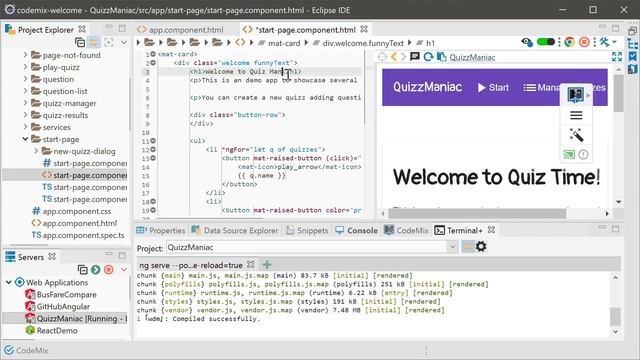
Task: Select the ReactDemo server entry
Action: click(x=51, y=331)
